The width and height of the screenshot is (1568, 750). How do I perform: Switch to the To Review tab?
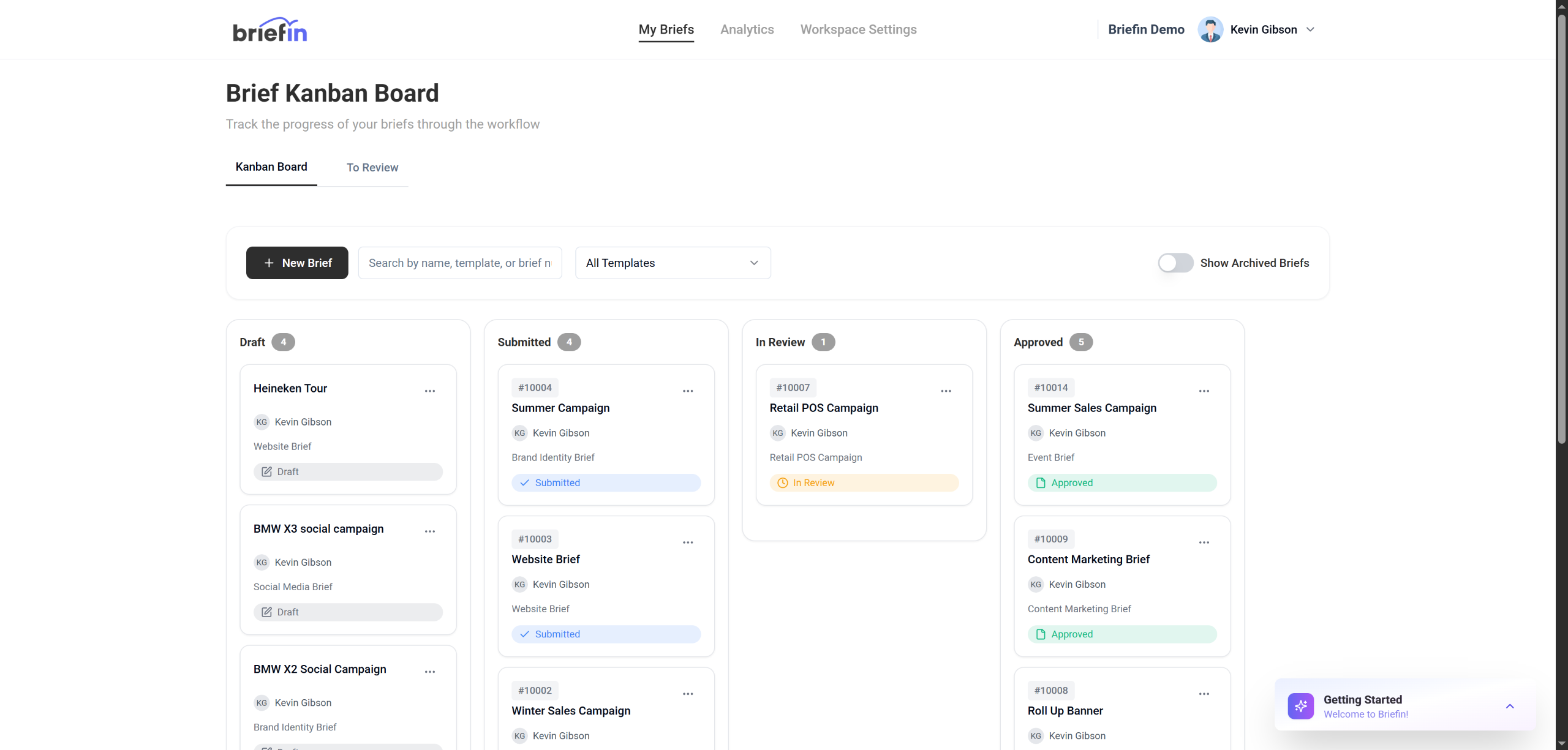coord(372,168)
